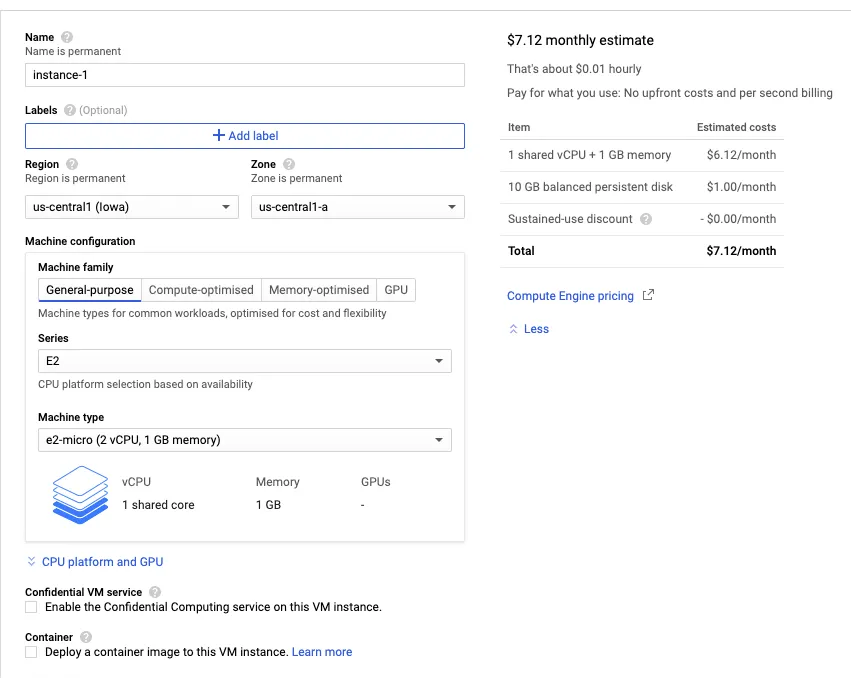Image resolution: width=851 pixels, height=678 pixels.
Task: Open the Machine type e2-micro dropdown
Action: pyautogui.click(x=244, y=440)
